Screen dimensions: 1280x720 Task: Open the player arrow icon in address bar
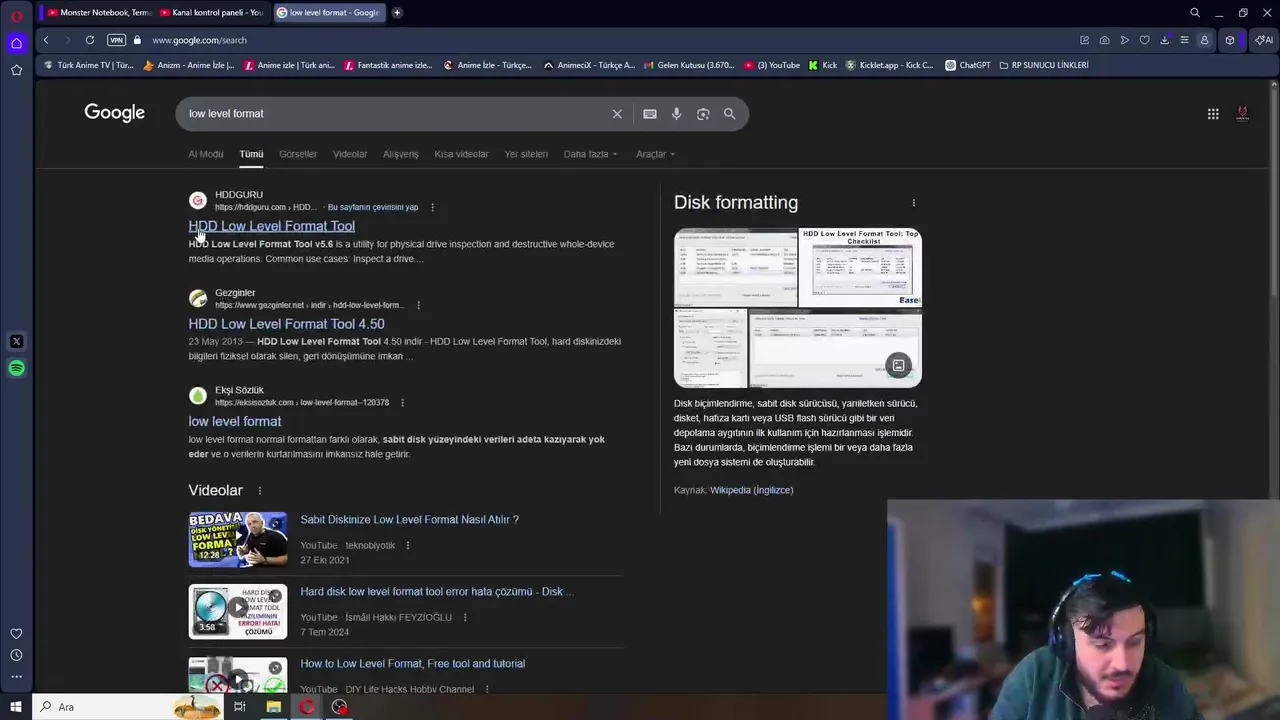(1124, 40)
